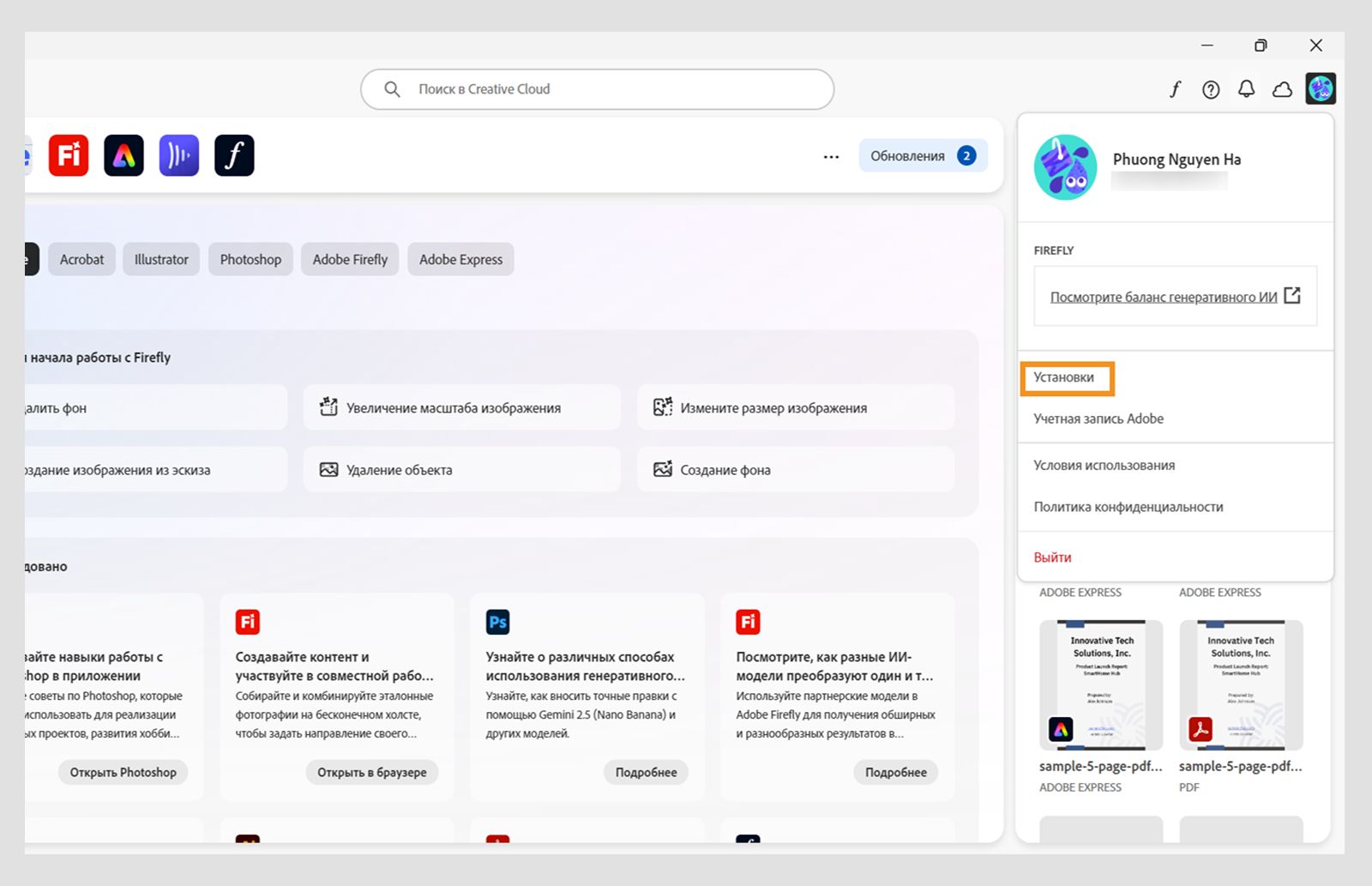
Task: Open the notifications bell
Action: tap(1247, 89)
